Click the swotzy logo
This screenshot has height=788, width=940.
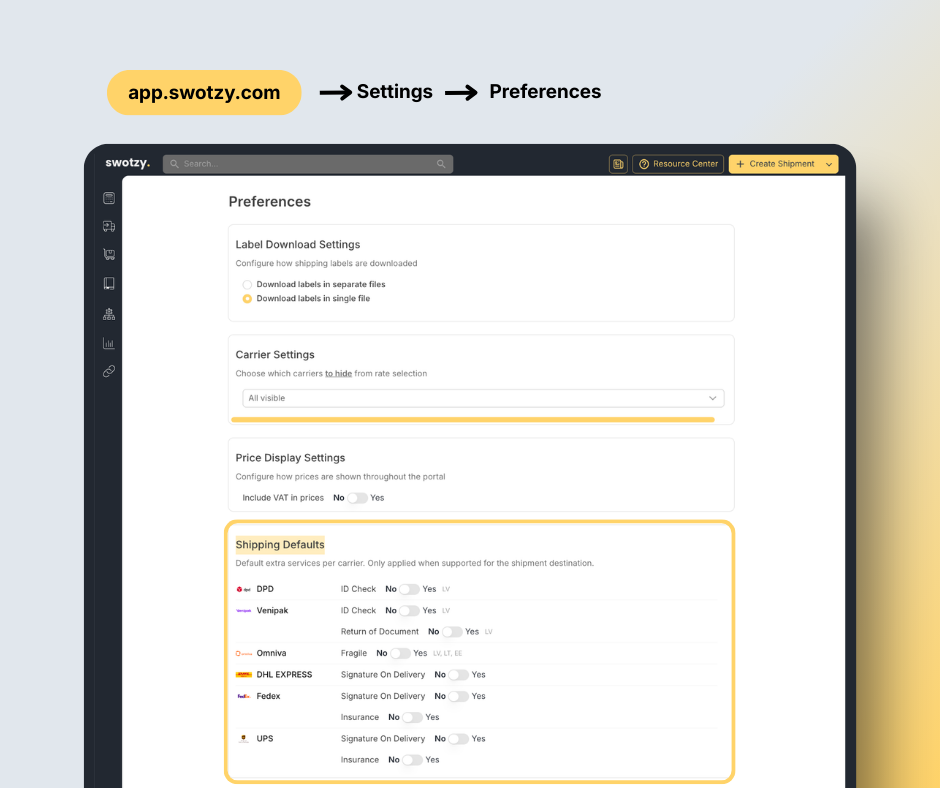pos(127,163)
